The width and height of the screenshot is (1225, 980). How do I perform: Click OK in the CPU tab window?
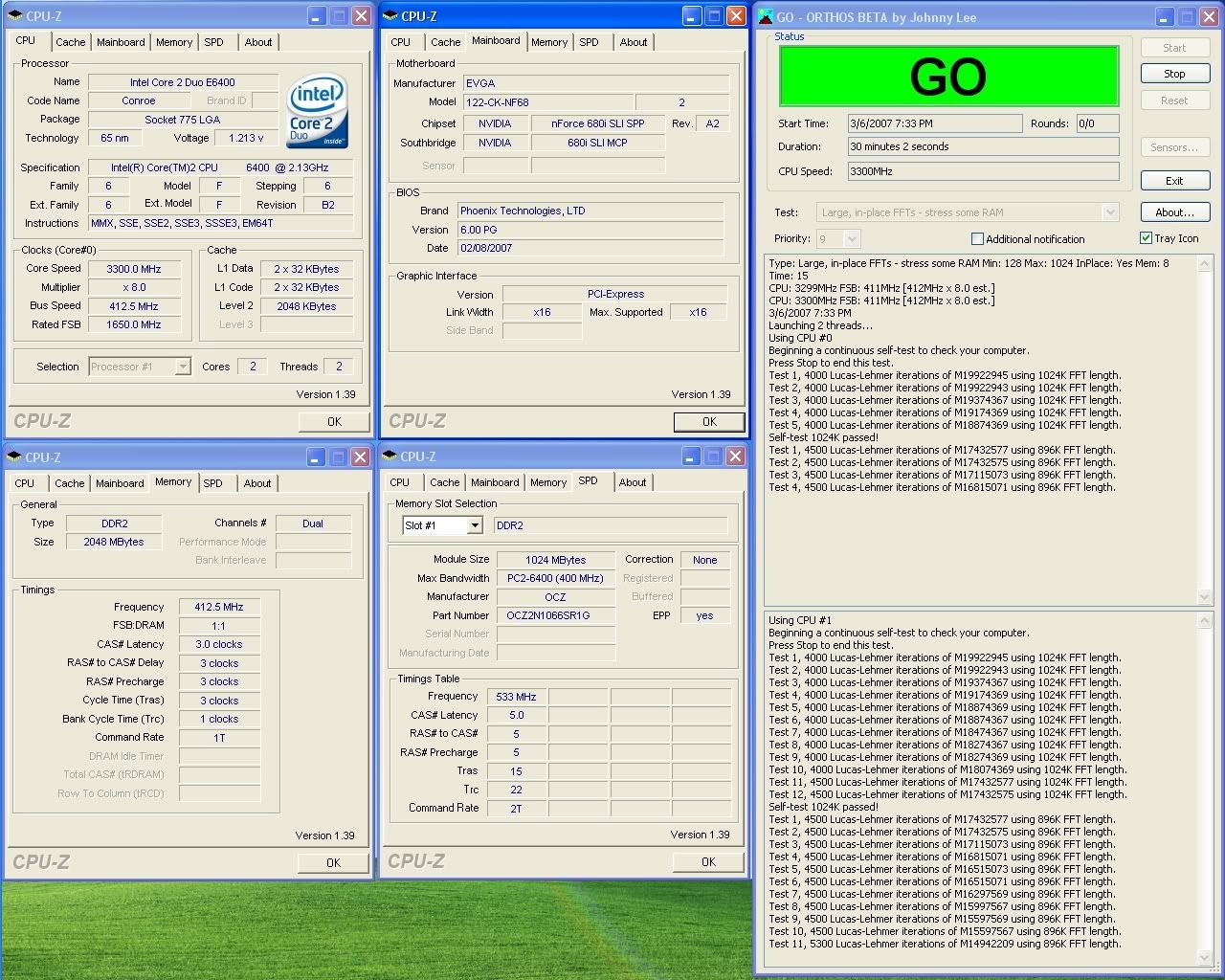(334, 421)
